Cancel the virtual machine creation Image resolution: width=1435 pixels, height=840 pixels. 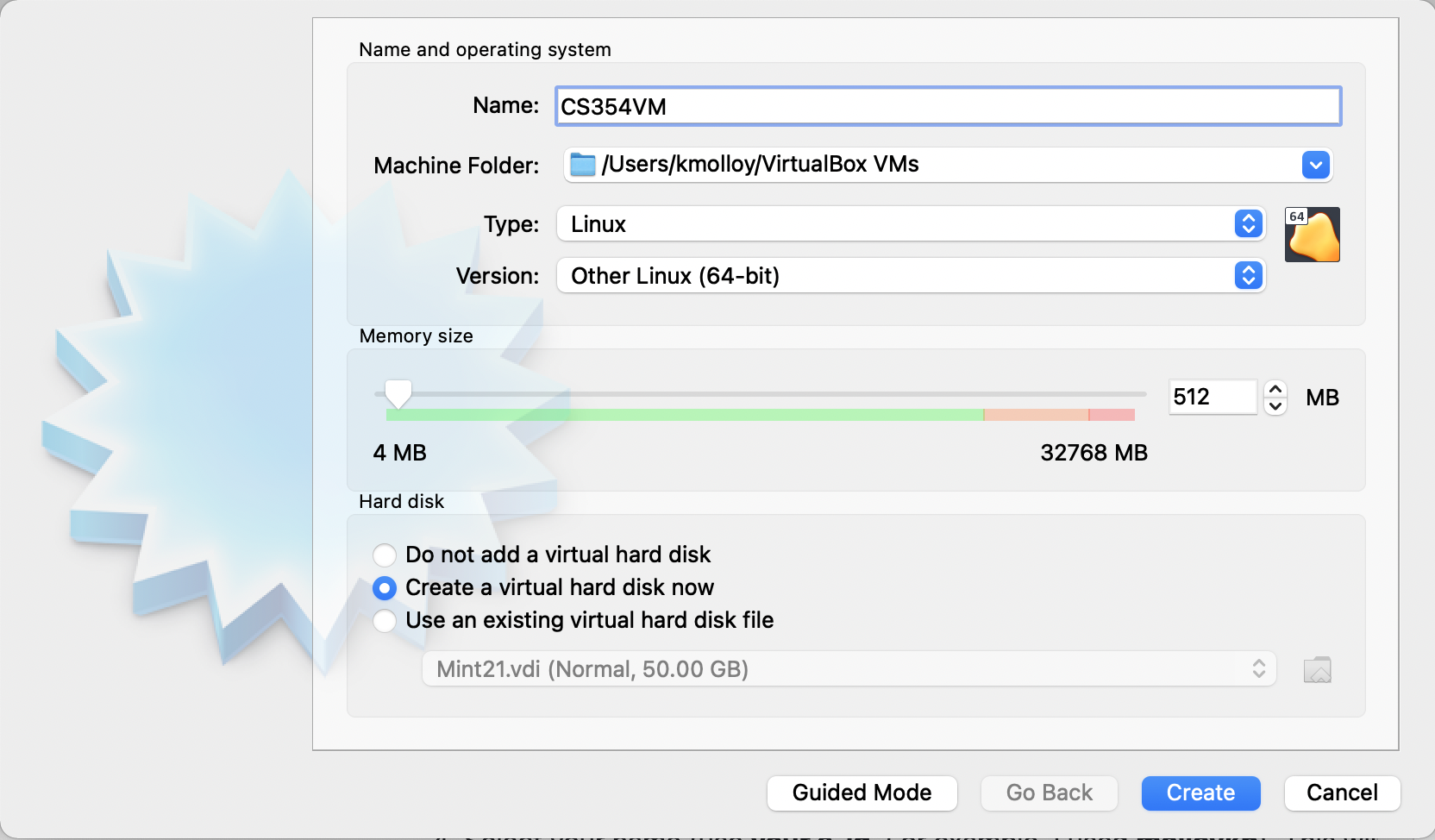[x=1342, y=793]
